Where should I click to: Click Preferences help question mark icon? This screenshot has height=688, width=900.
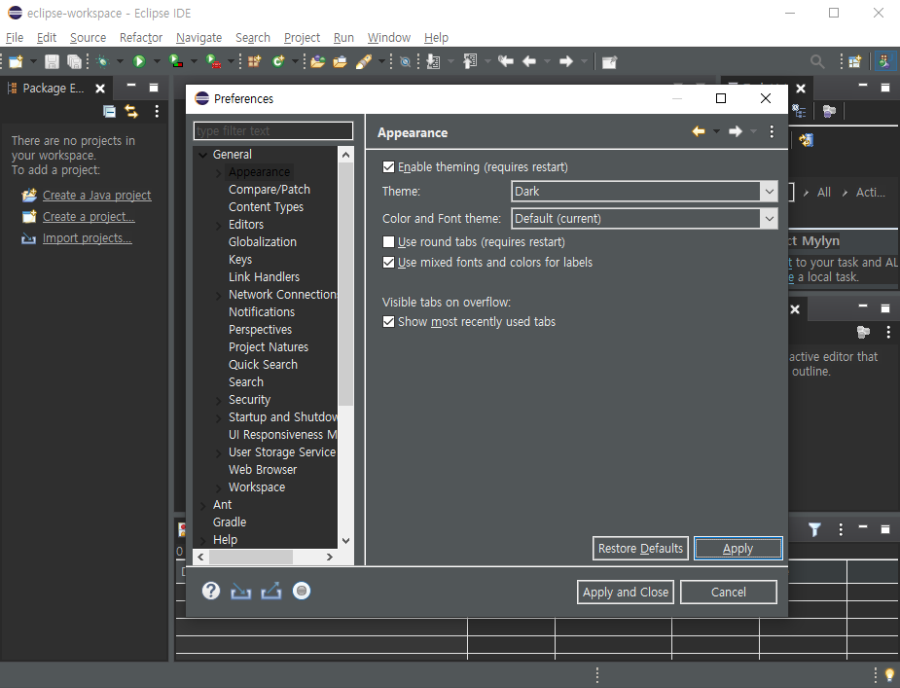click(x=211, y=591)
